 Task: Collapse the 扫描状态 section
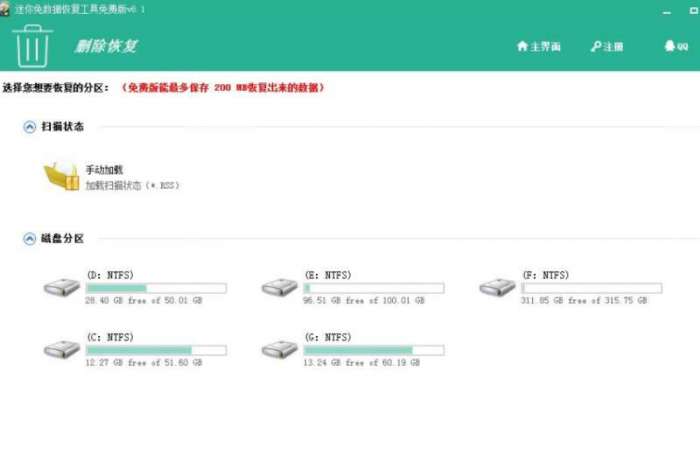[29, 127]
